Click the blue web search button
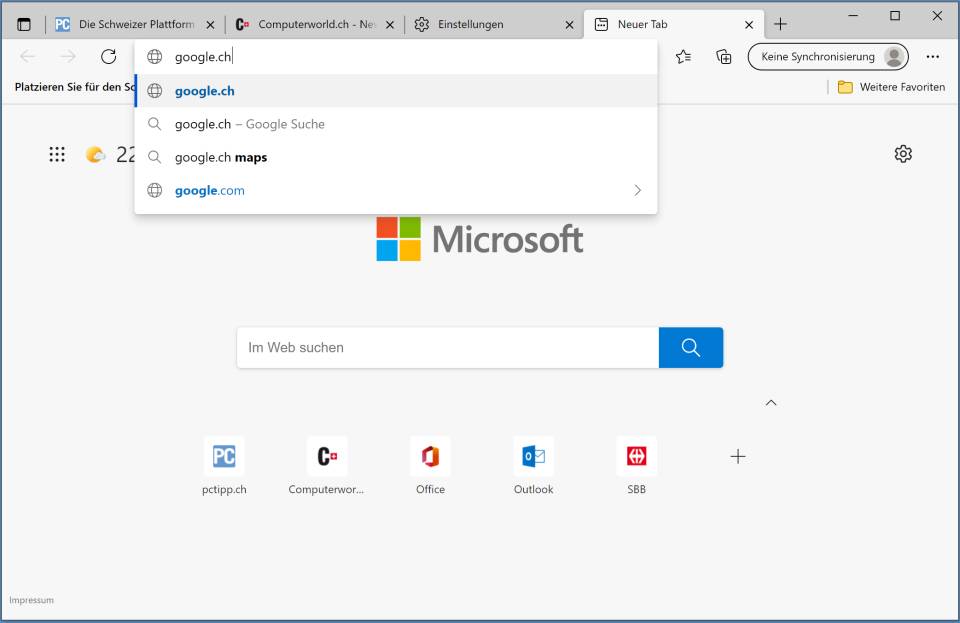 point(691,348)
